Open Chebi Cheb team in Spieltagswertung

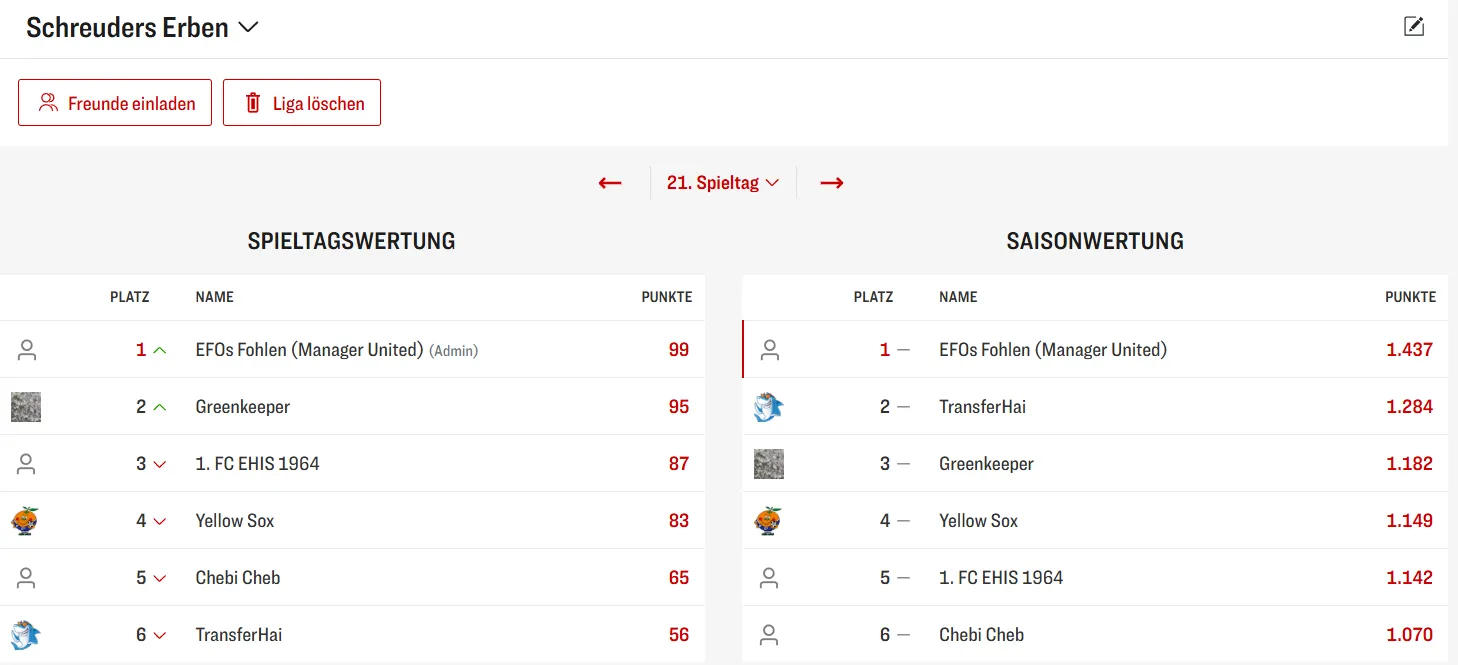pos(238,578)
